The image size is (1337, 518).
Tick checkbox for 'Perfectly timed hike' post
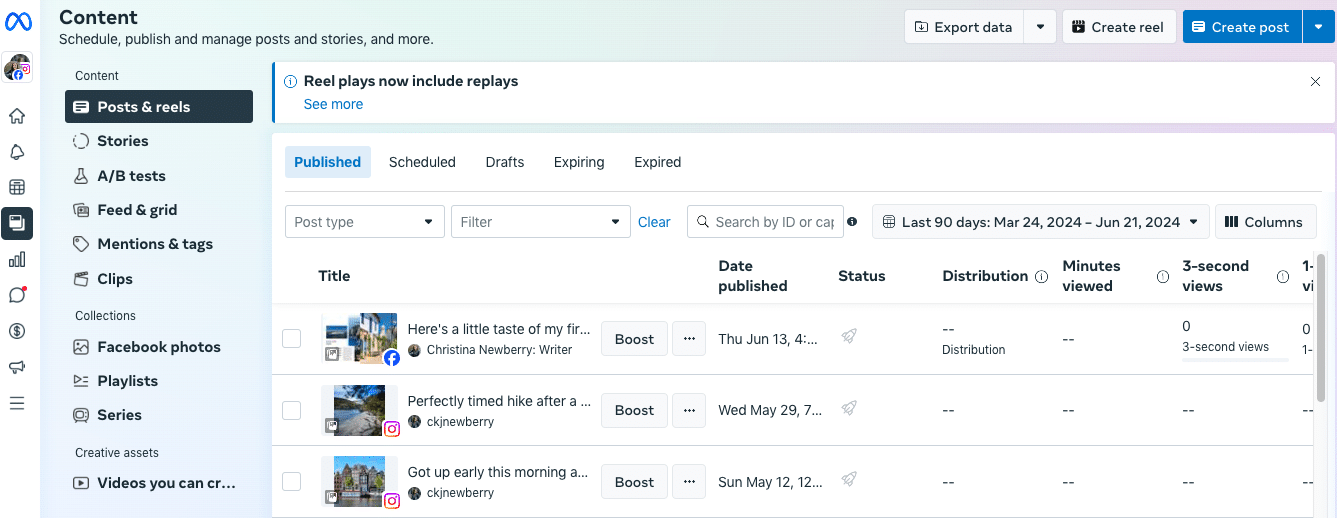pos(291,410)
